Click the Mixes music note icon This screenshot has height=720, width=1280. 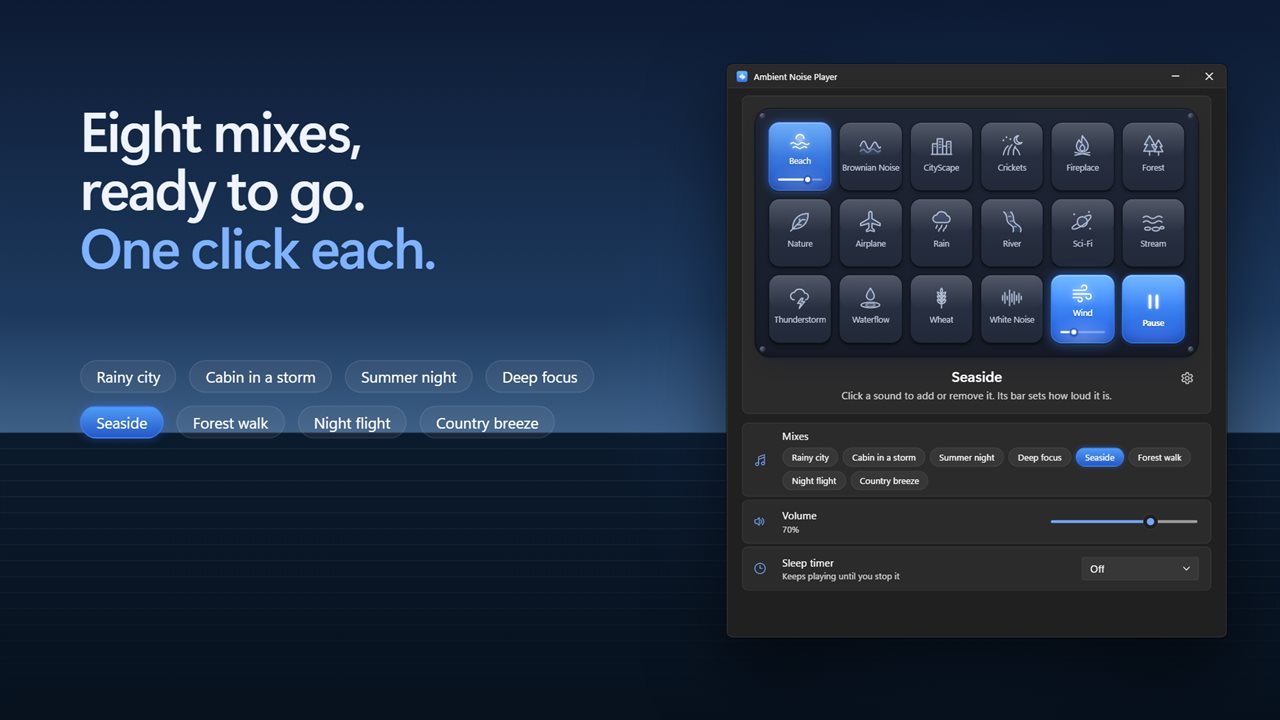coord(760,460)
